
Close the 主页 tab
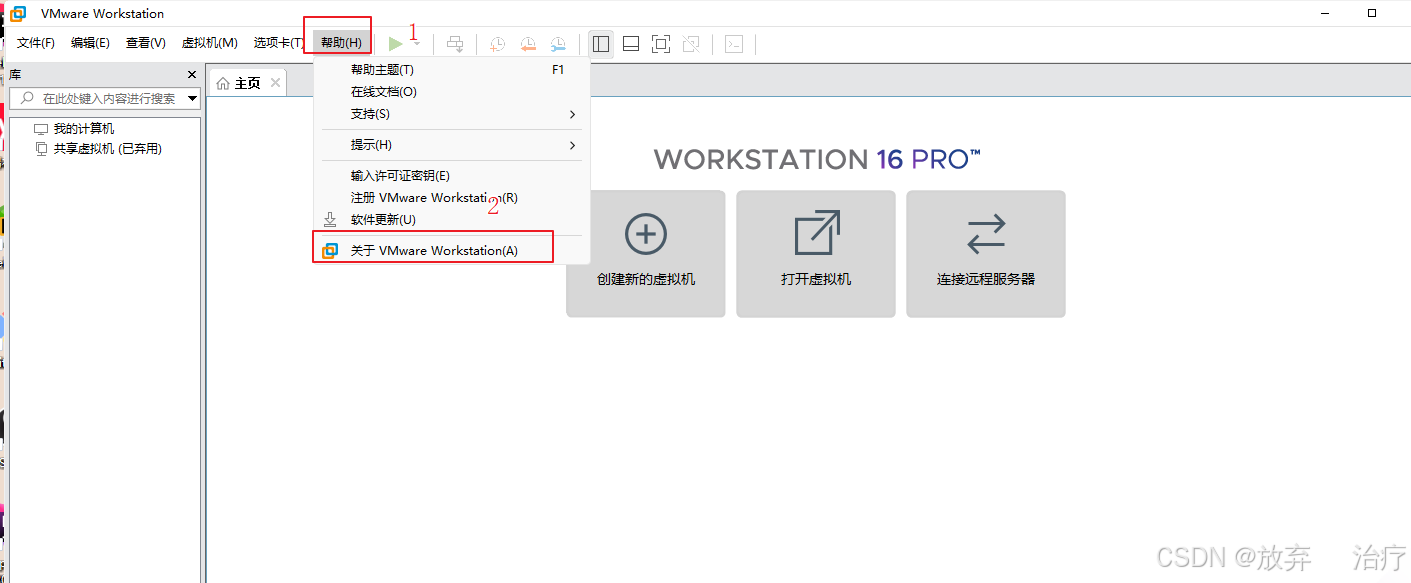(x=276, y=83)
